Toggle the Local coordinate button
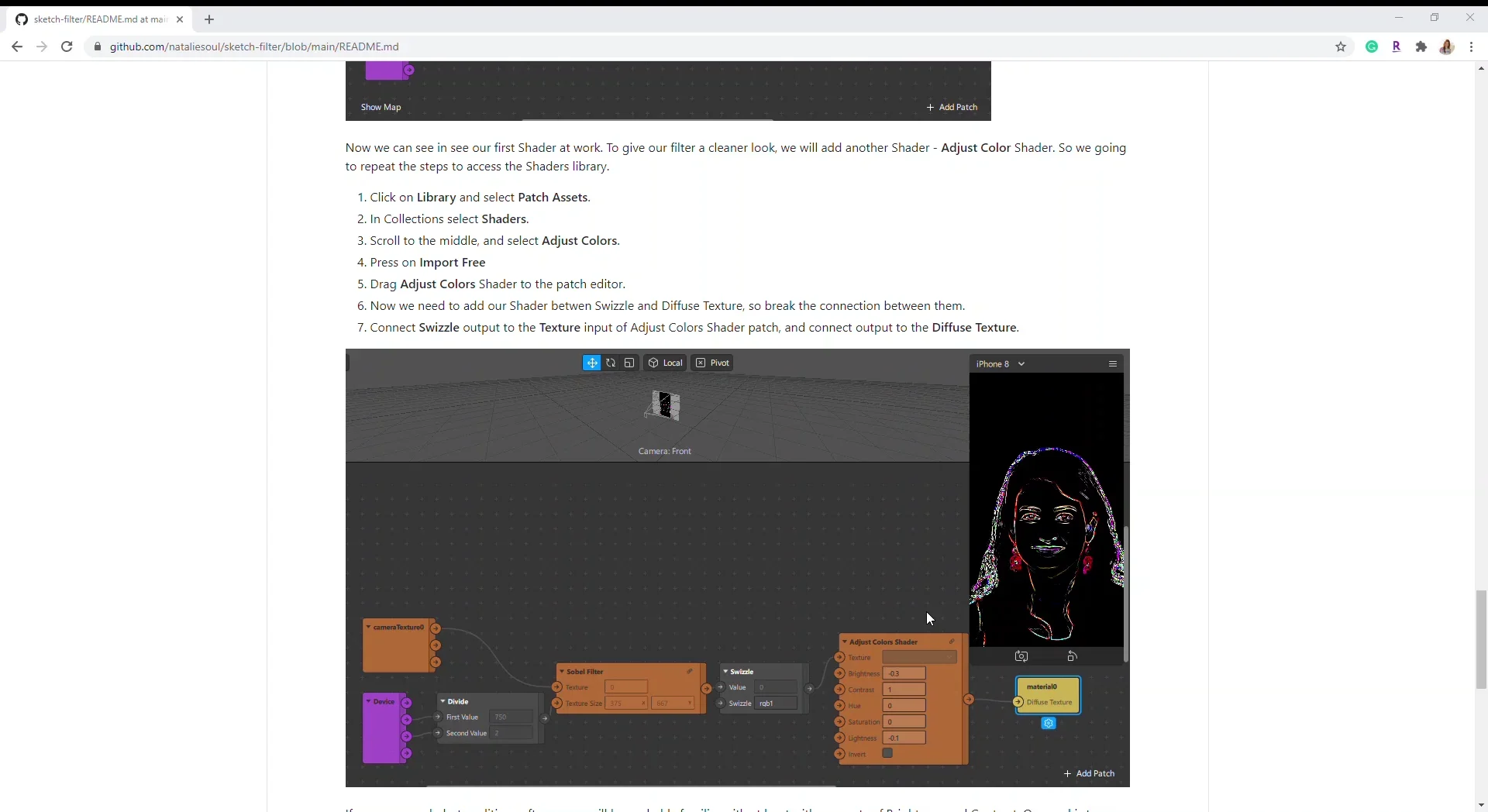 [x=665, y=363]
